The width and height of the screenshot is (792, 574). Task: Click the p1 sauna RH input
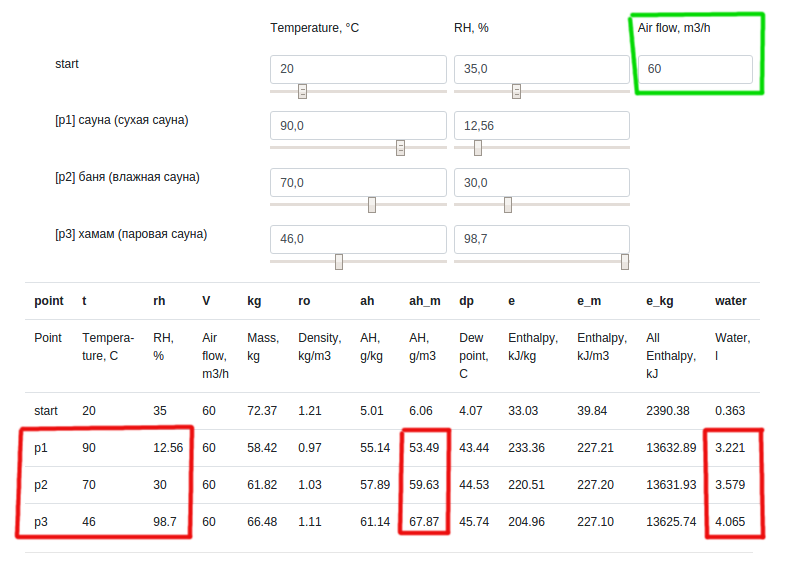coord(541,125)
